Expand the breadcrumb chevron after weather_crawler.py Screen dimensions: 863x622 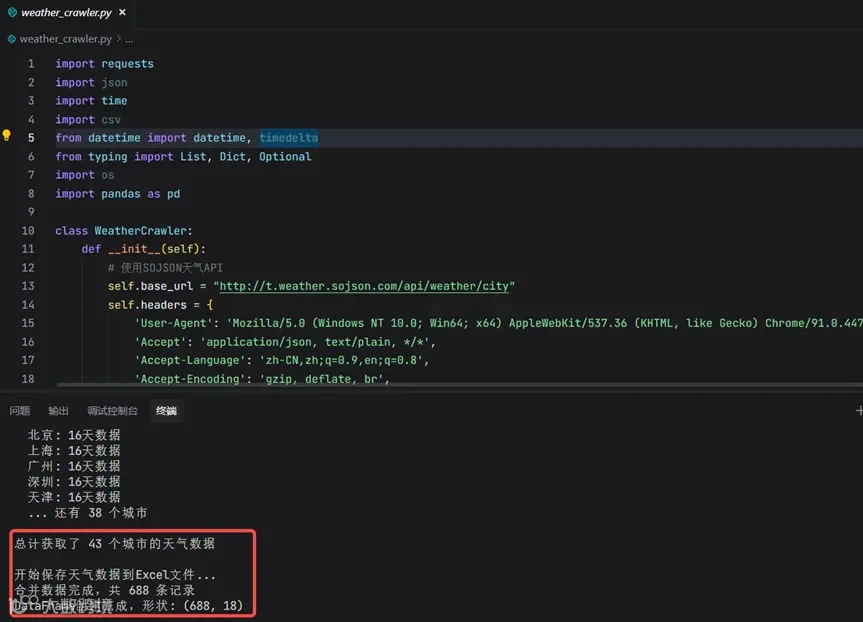(x=118, y=39)
